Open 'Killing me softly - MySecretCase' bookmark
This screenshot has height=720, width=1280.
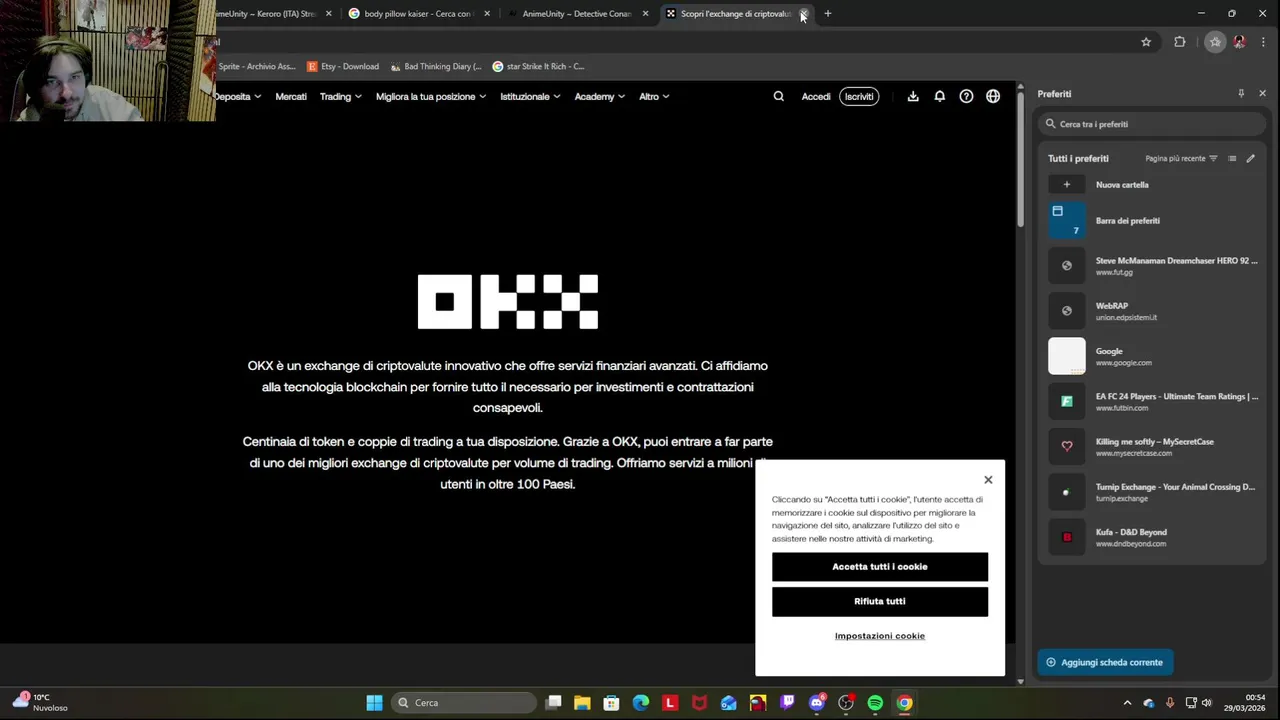coord(1153,447)
